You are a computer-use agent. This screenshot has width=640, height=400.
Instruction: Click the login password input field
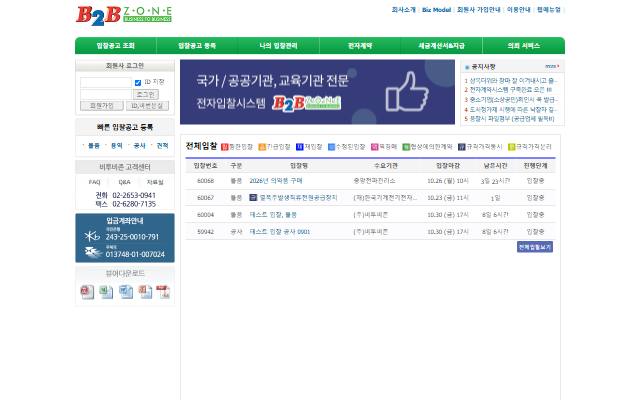click(106, 95)
